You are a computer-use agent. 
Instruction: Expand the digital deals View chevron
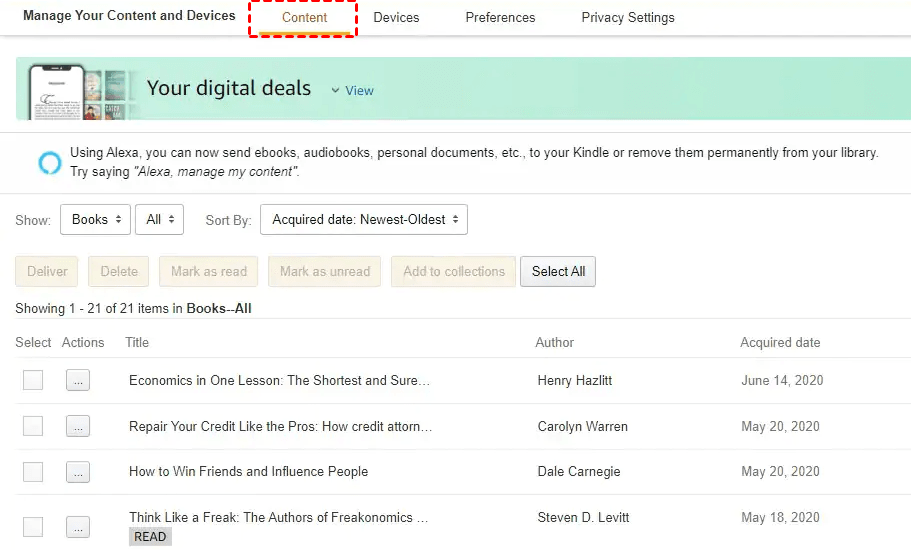(336, 90)
